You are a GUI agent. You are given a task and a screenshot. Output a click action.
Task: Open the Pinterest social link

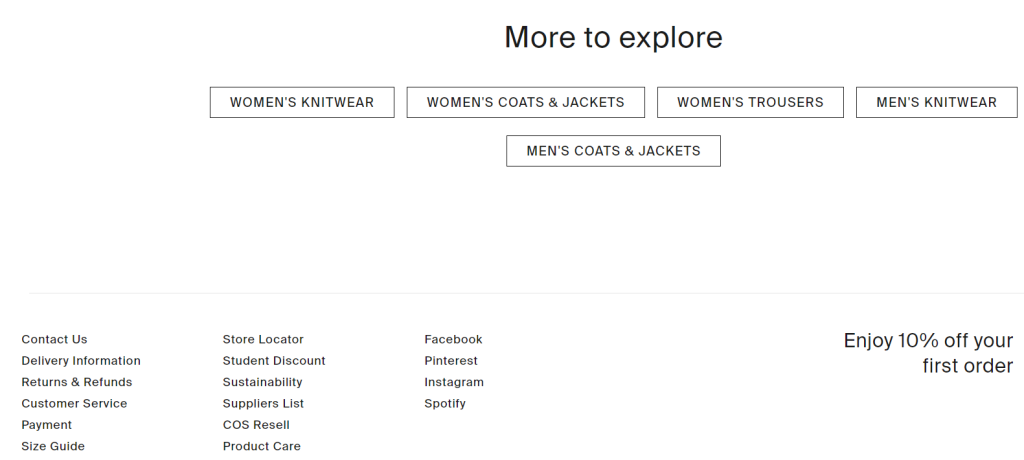tap(451, 361)
